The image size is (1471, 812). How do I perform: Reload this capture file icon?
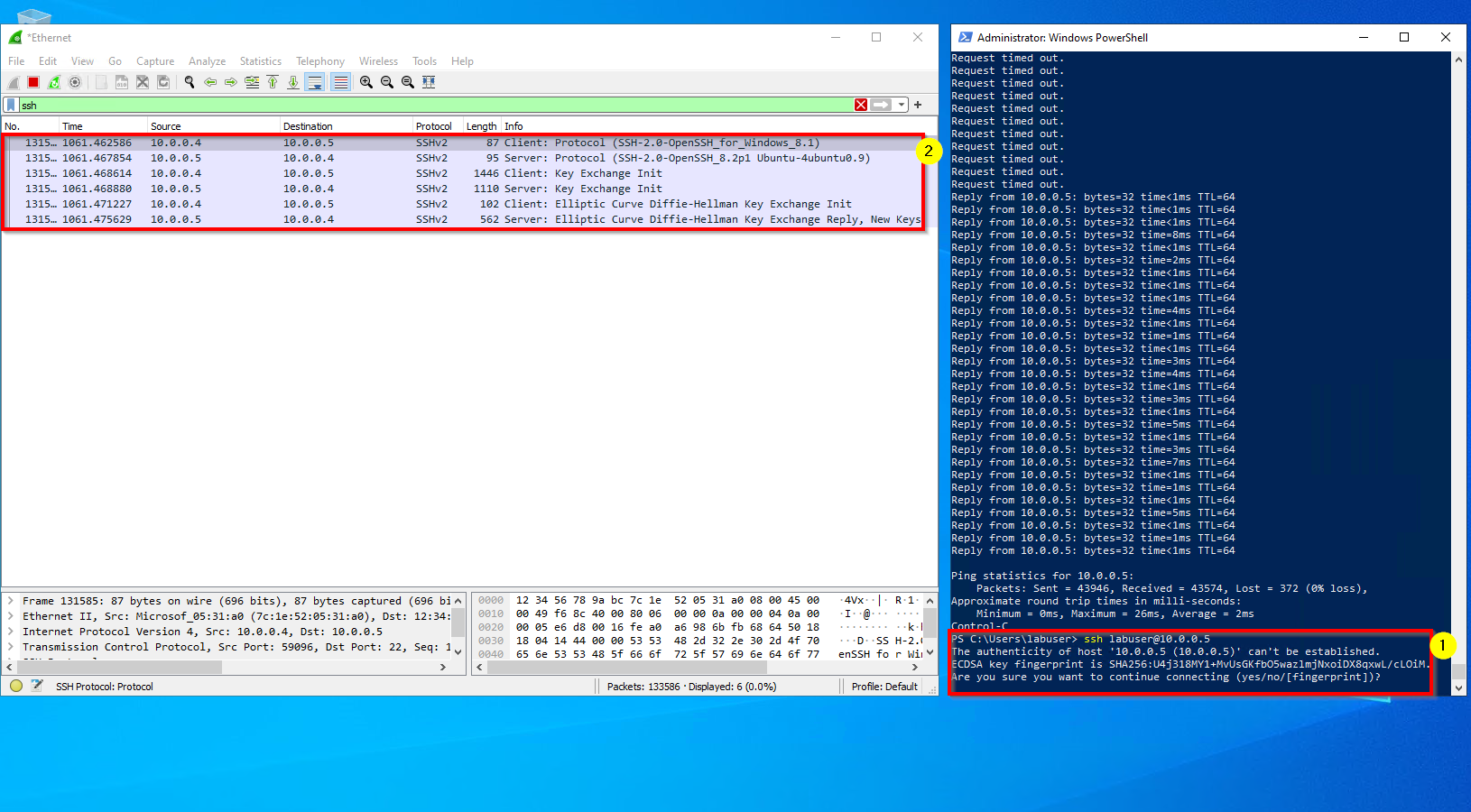[x=163, y=82]
